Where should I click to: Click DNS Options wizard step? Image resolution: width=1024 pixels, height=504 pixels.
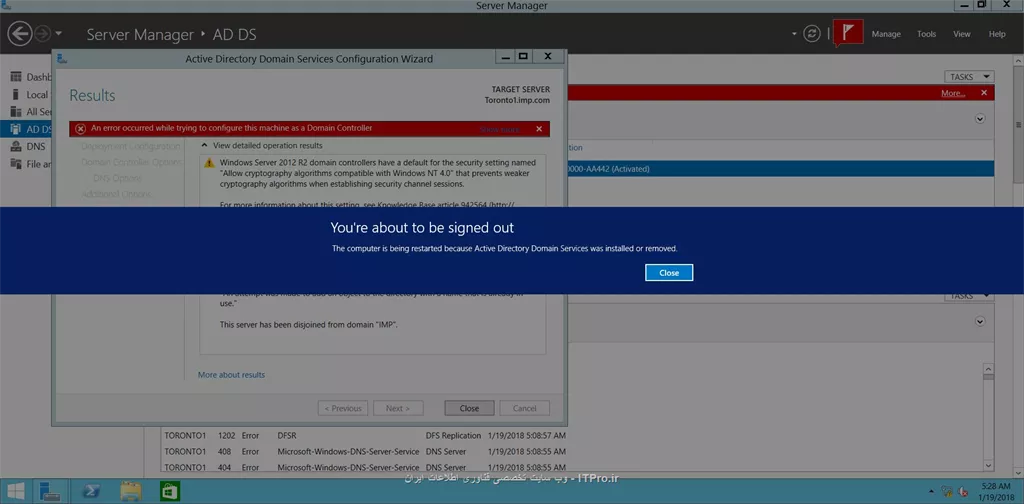[x=118, y=178]
